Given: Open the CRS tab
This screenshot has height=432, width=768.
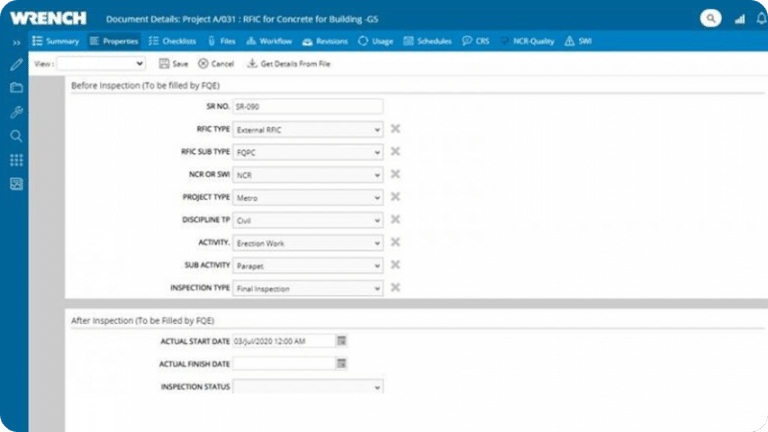Looking at the screenshot, I should (476, 41).
